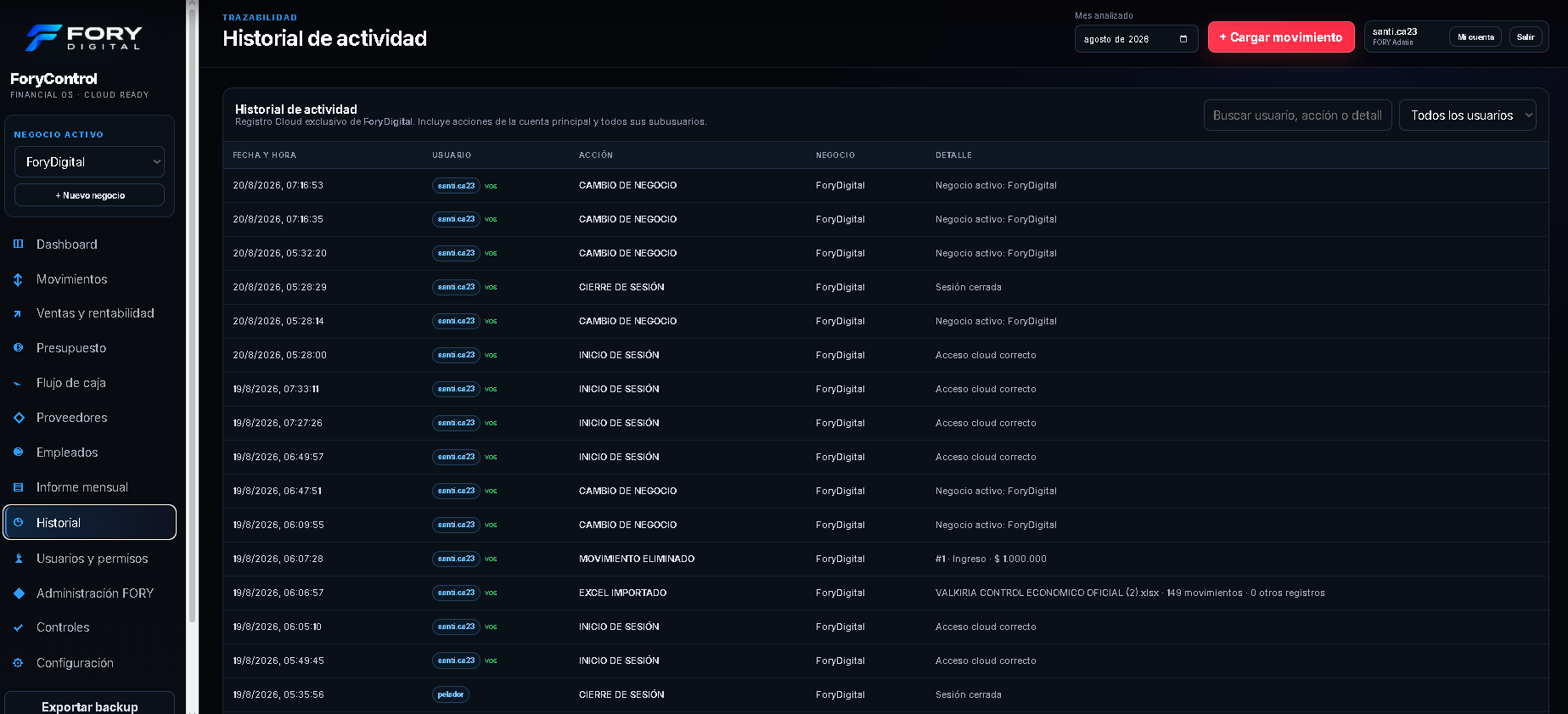Click INICIO DE SESIÓN in 20/8/2026, 05:28:00 row
The image size is (1568, 714).
[619, 355]
